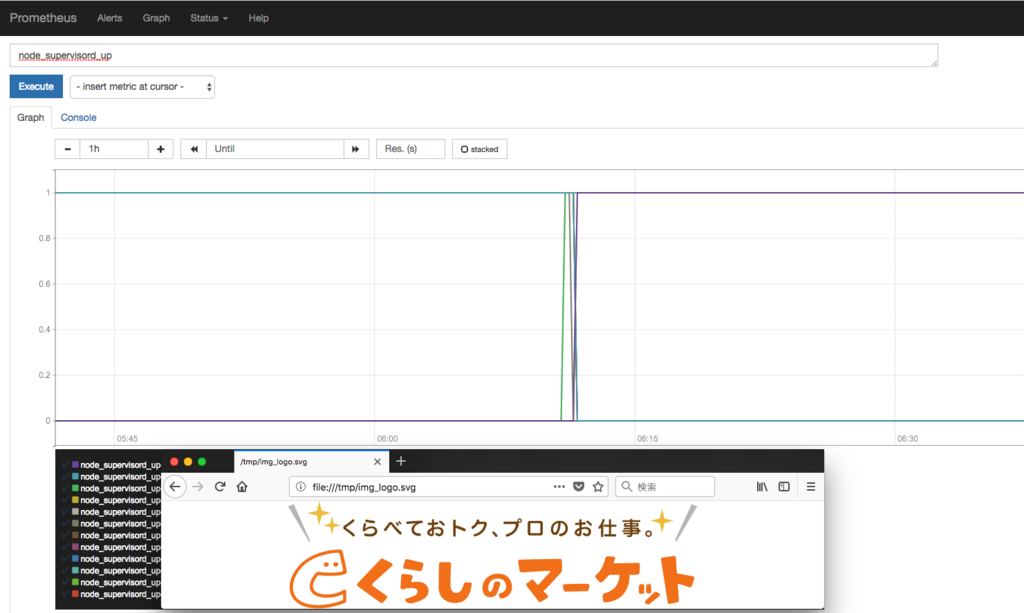1024x613 pixels.
Task: Save page to Pocket
Action: click(578, 487)
